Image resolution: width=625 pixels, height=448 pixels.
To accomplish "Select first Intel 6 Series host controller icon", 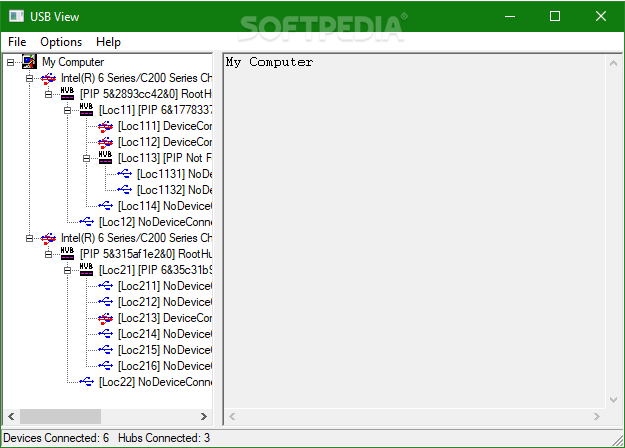I will (x=48, y=79).
